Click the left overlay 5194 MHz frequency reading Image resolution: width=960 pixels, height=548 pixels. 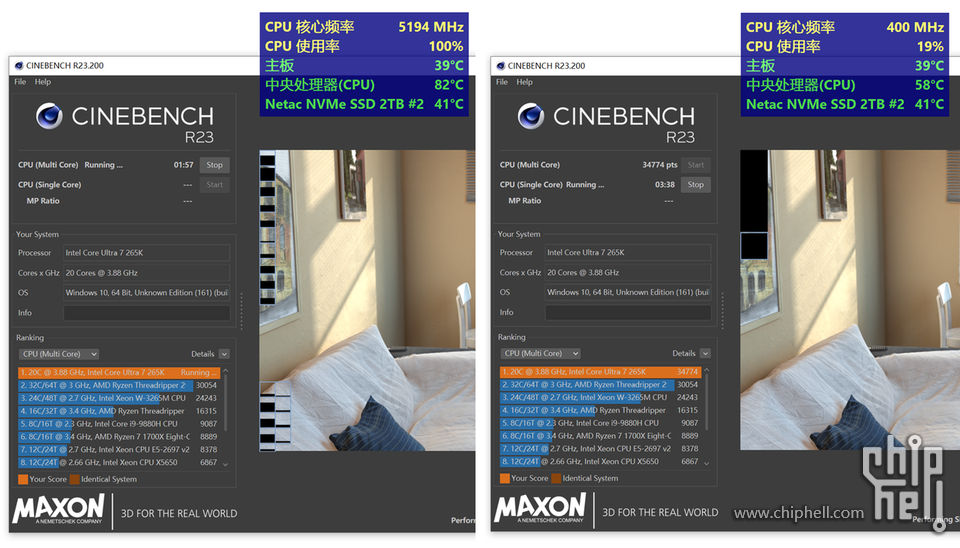tap(431, 27)
